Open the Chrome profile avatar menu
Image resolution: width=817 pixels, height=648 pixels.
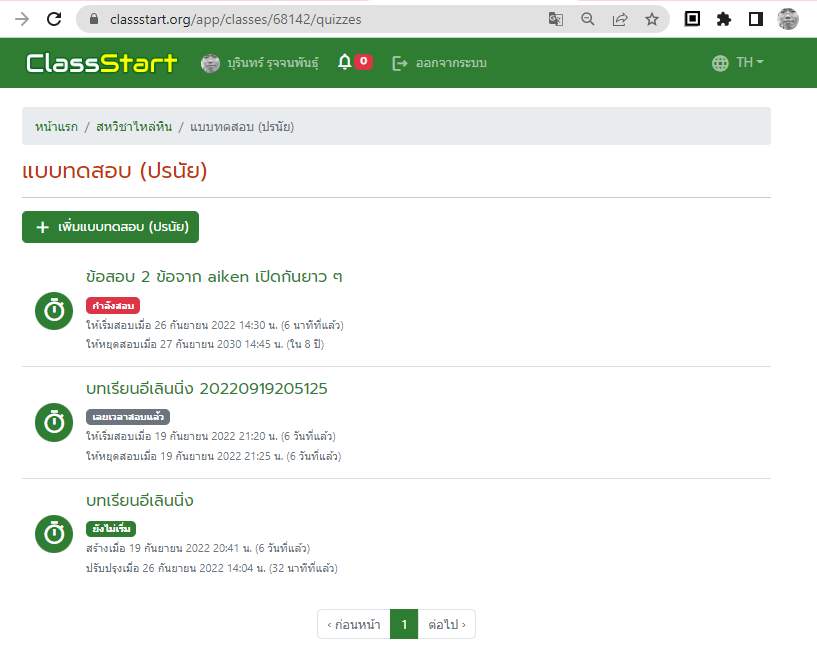(789, 18)
